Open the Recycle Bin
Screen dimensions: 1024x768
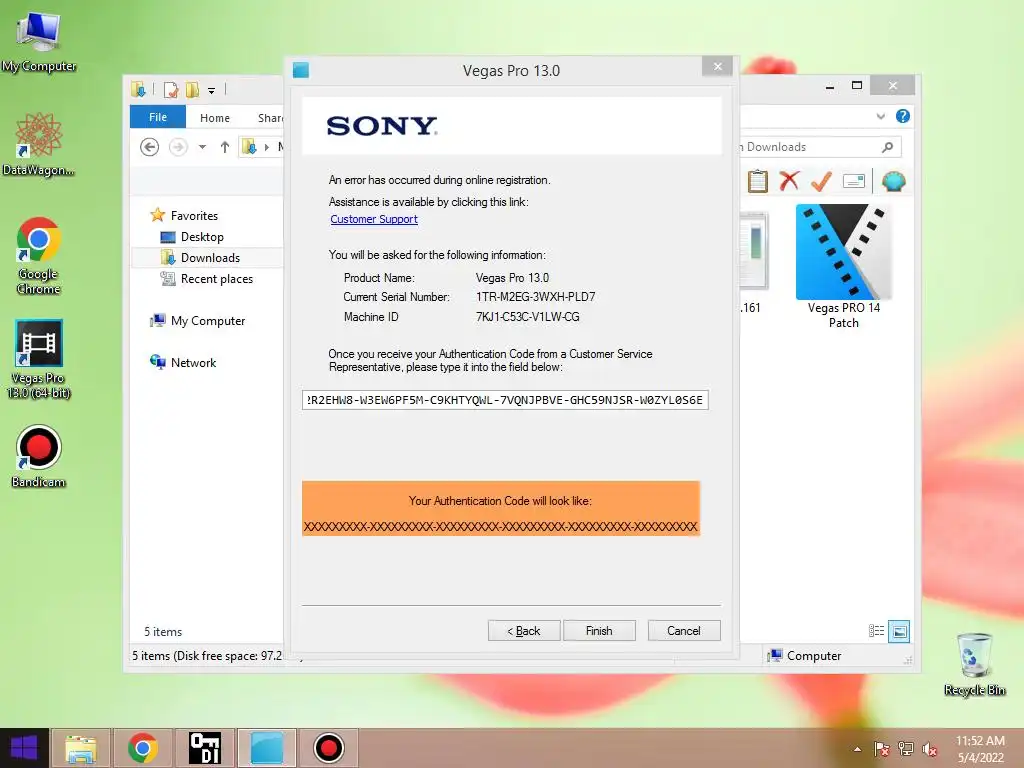pyautogui.click(x=974, y=664)
